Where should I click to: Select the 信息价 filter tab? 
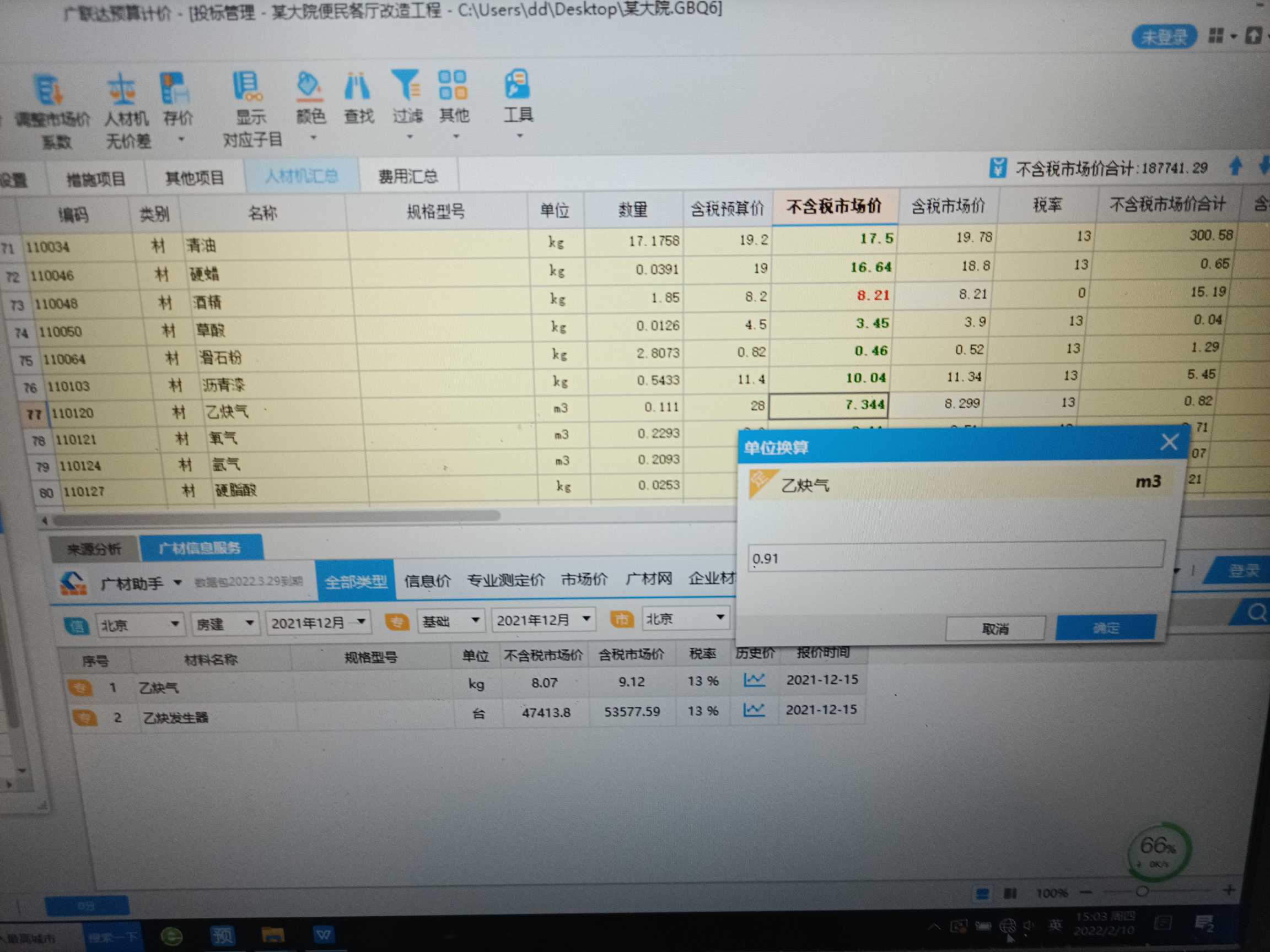pyautogui.click(x=427, y=581)
